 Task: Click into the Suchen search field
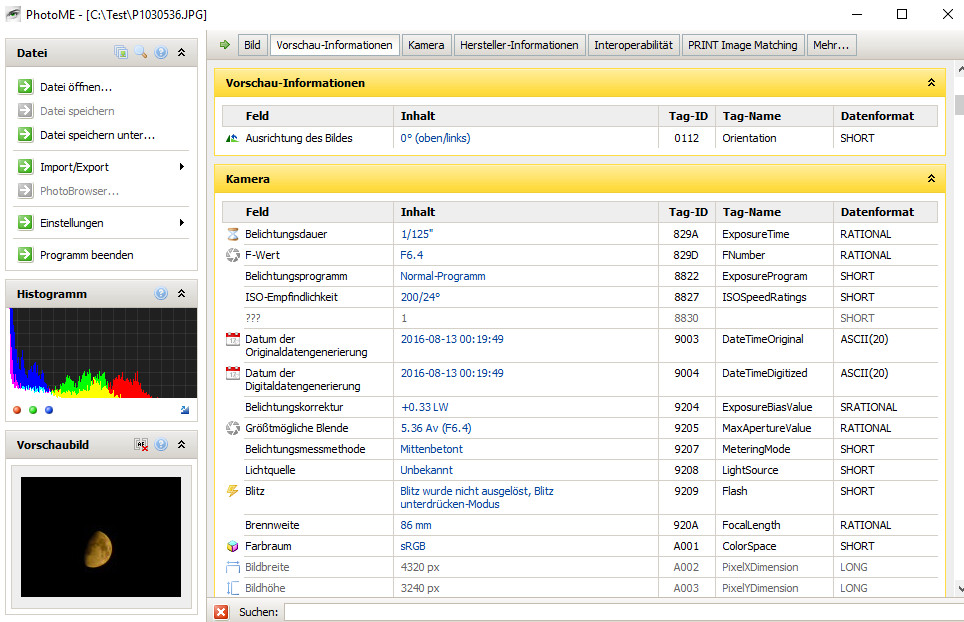tap(620, 612)
